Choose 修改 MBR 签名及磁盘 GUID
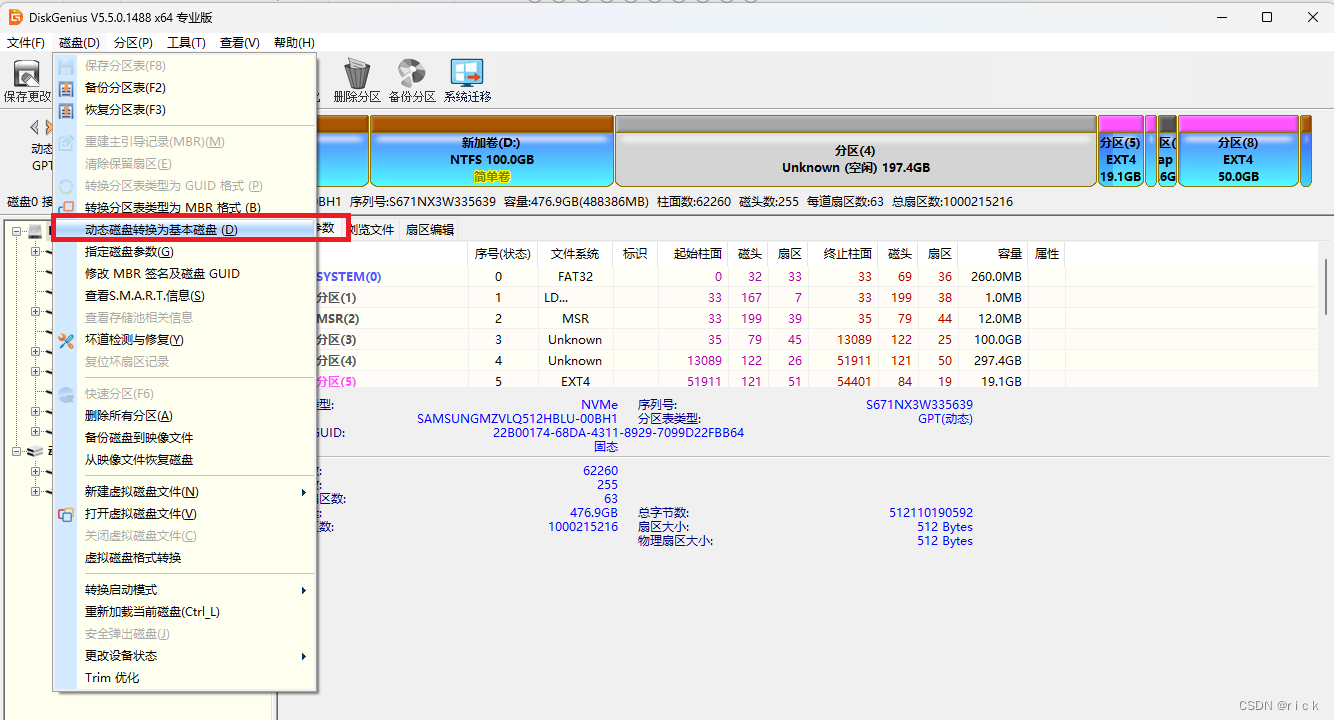This screenshot has height=720, width=1334. (185, 274)
